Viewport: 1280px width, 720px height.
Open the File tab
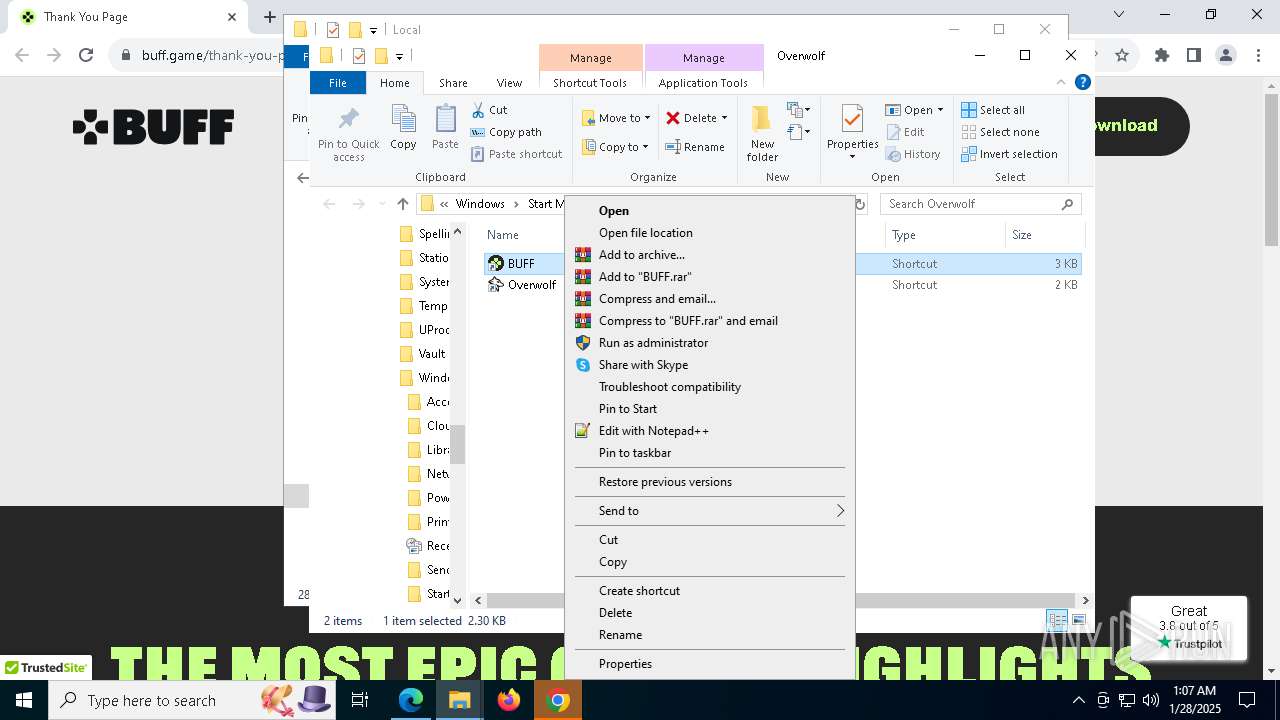pos(338,83)
